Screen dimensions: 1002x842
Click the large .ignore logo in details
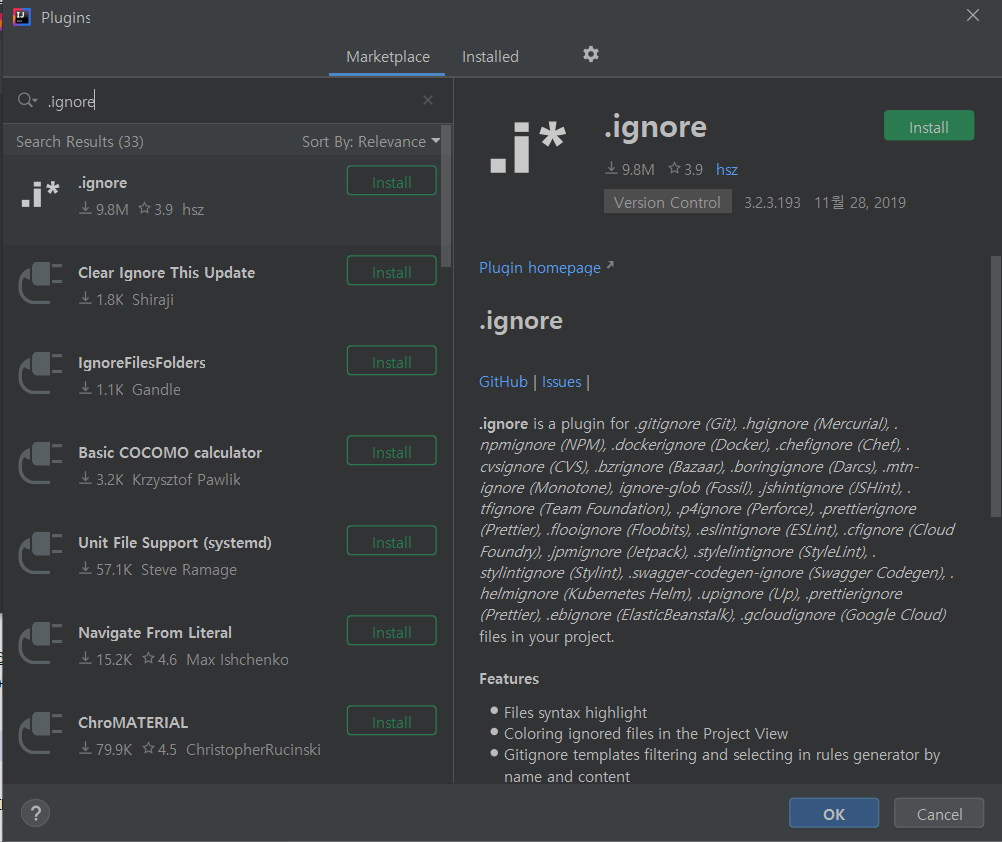click(x=527, y=148)
